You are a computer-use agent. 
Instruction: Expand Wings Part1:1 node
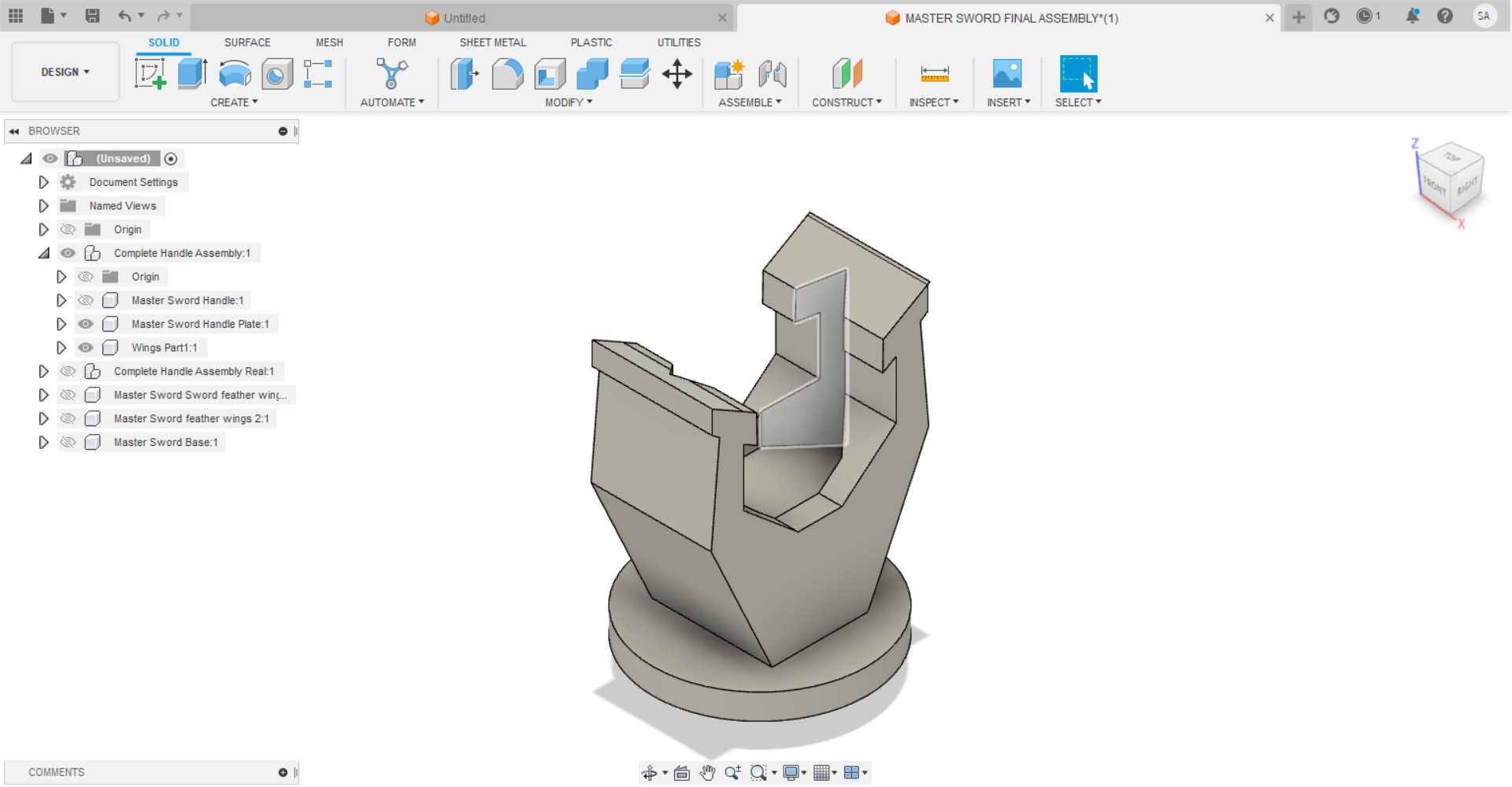(61, 347)
